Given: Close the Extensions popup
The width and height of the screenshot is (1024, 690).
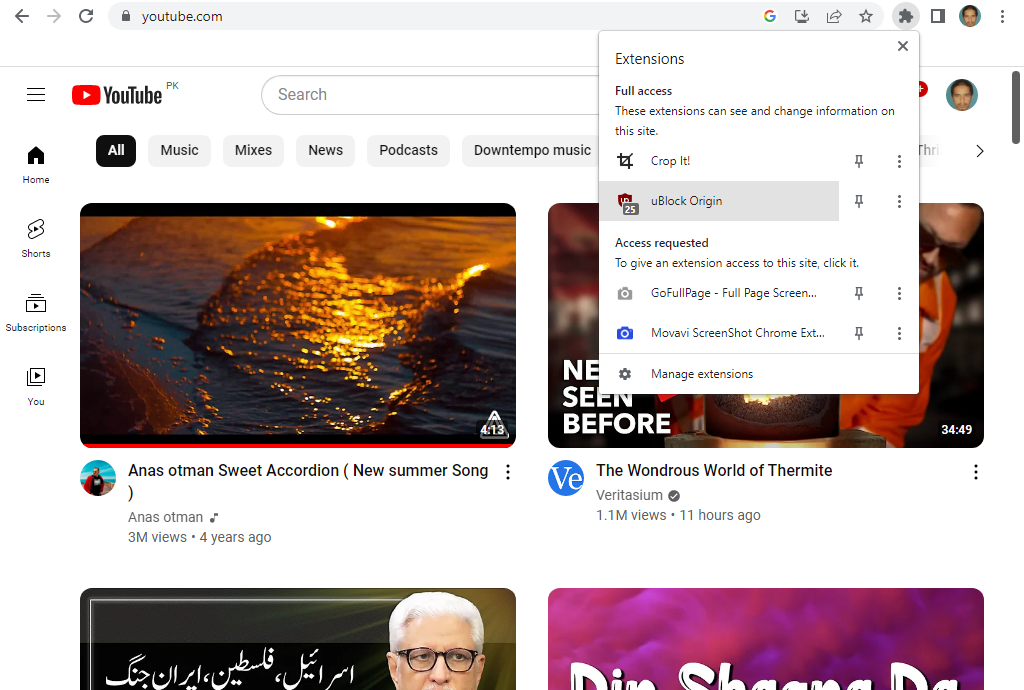Looking at the screenshot, I should coord(903,46).
